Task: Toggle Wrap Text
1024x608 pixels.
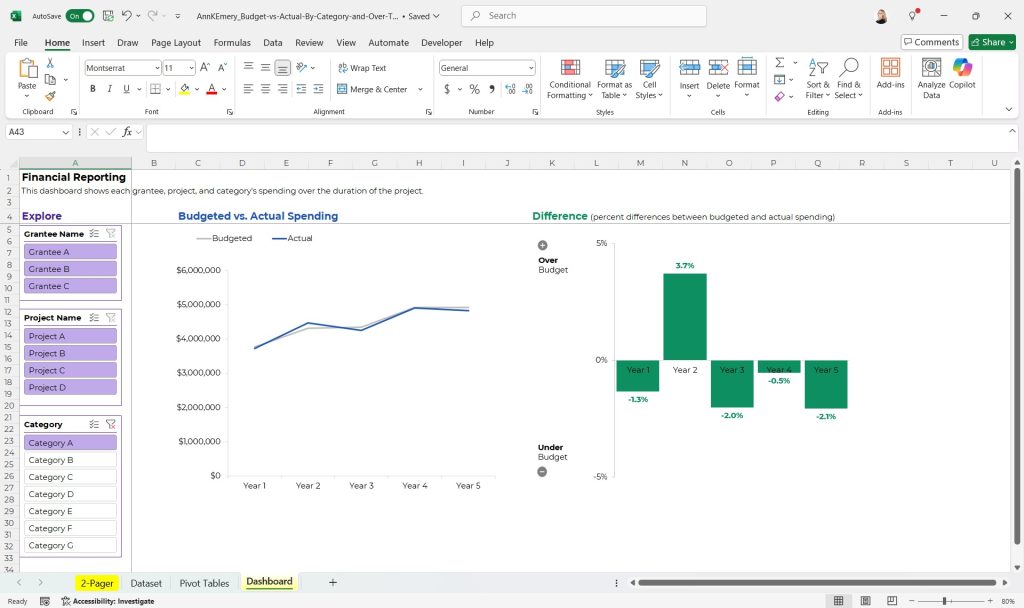Action: (x=362, y=68)
